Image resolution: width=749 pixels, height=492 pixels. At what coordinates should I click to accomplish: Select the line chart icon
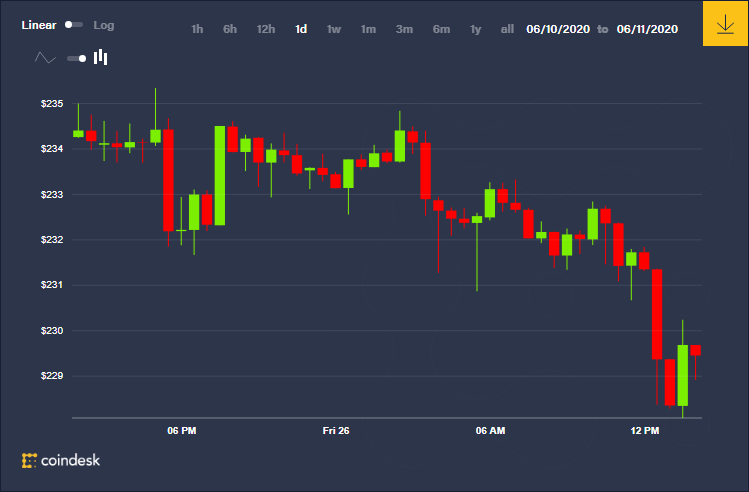point(45,58)
